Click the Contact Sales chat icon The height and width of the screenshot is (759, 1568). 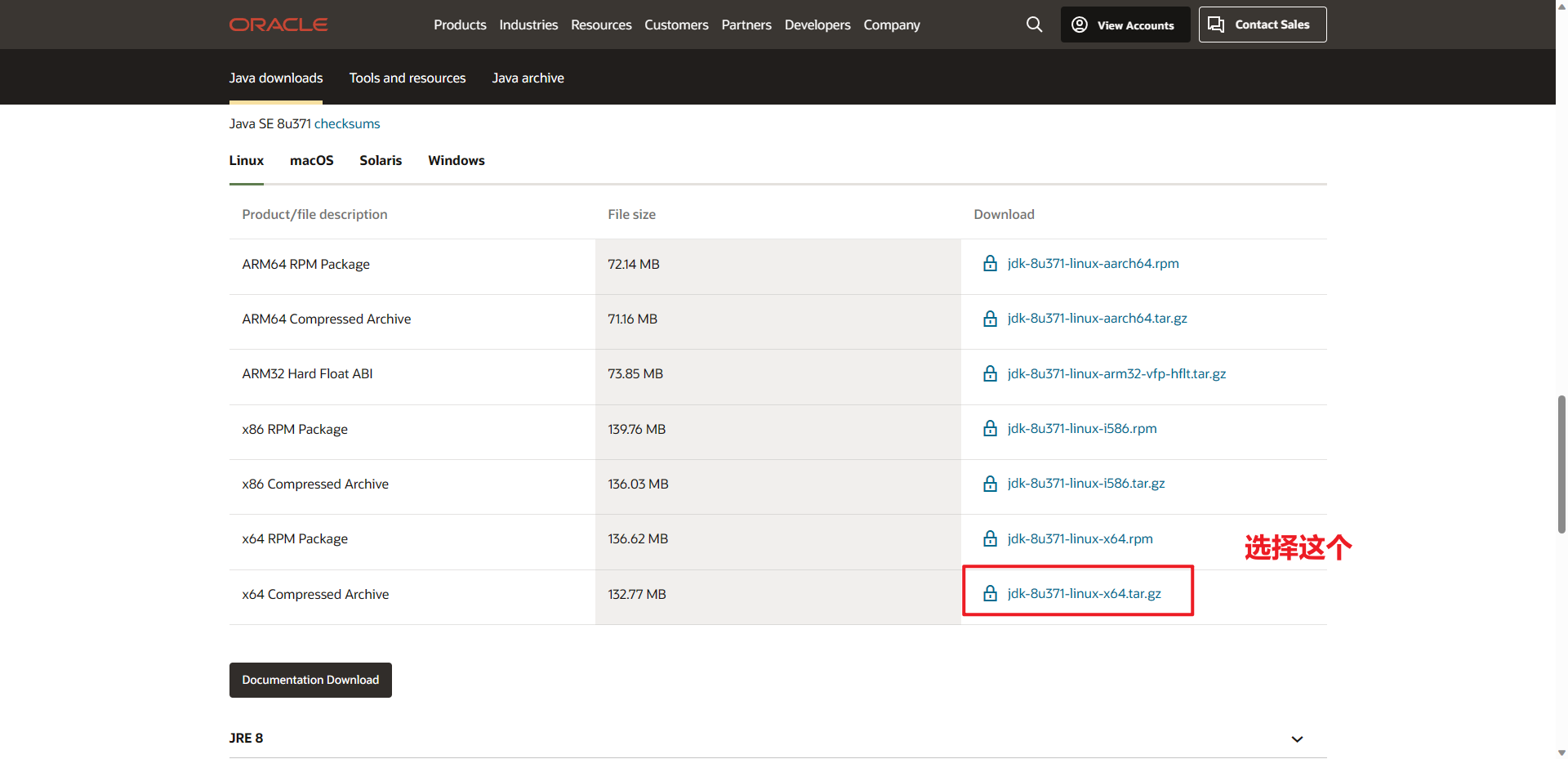1216,25
